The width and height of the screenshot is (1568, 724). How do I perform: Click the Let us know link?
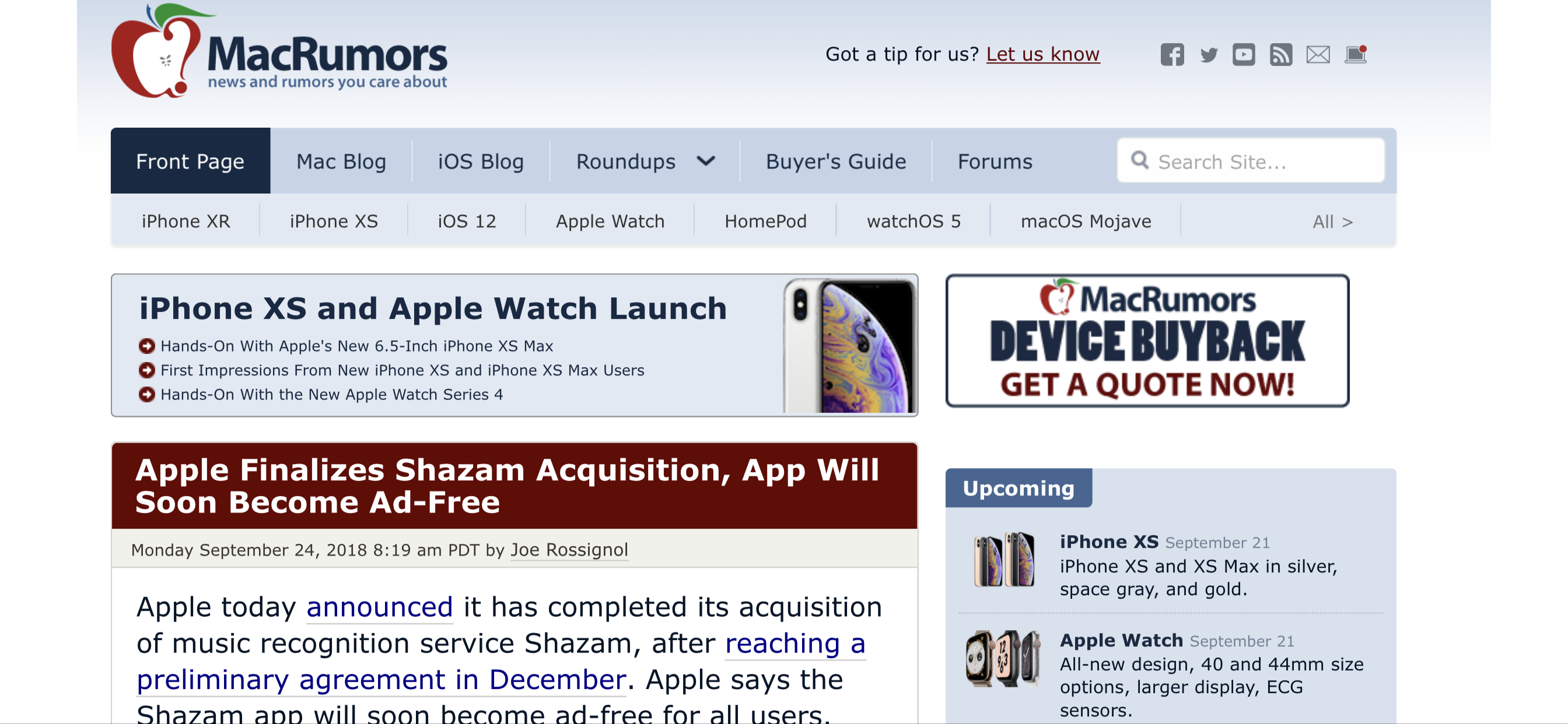(x=1042, y=54)
